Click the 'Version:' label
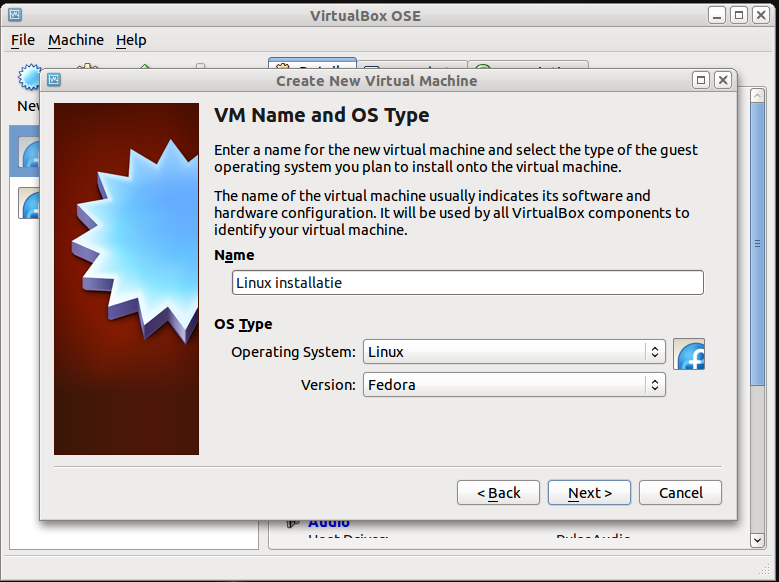The width and height of the screenshot is (779, 582). 328,385
